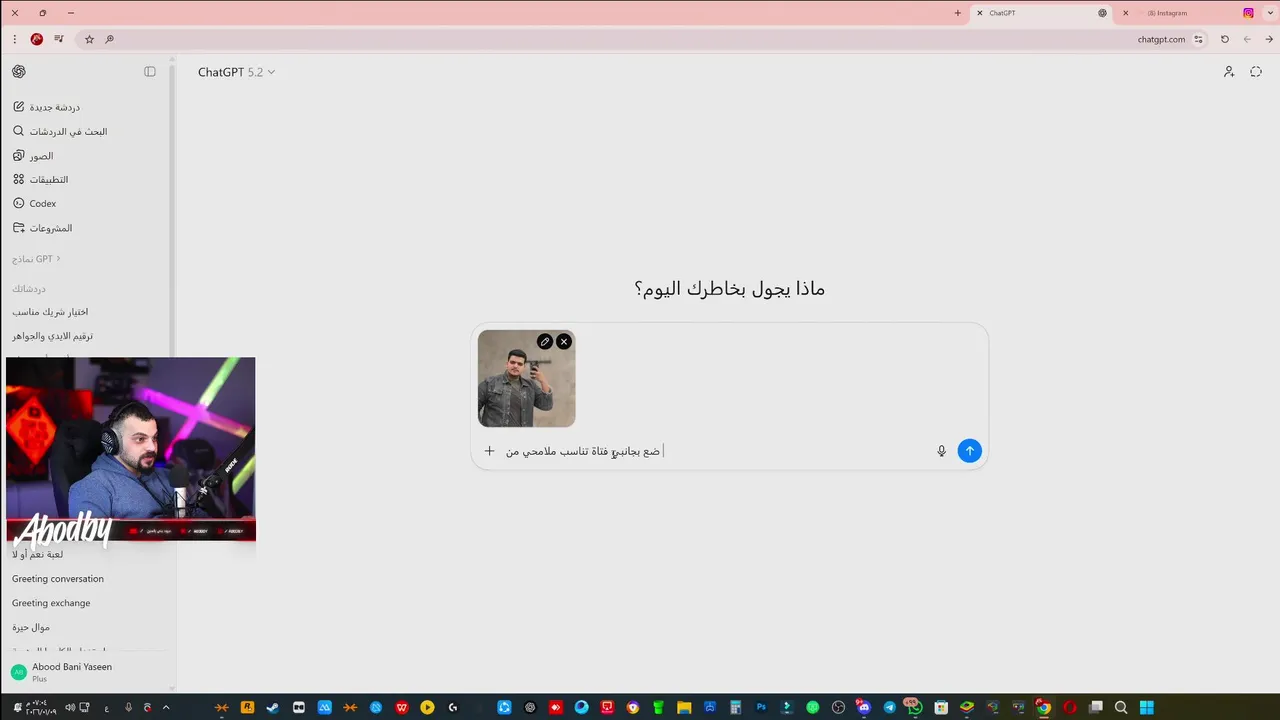
Task: Open File Explorer from the taskbar
Action: (x=684, y=707)
